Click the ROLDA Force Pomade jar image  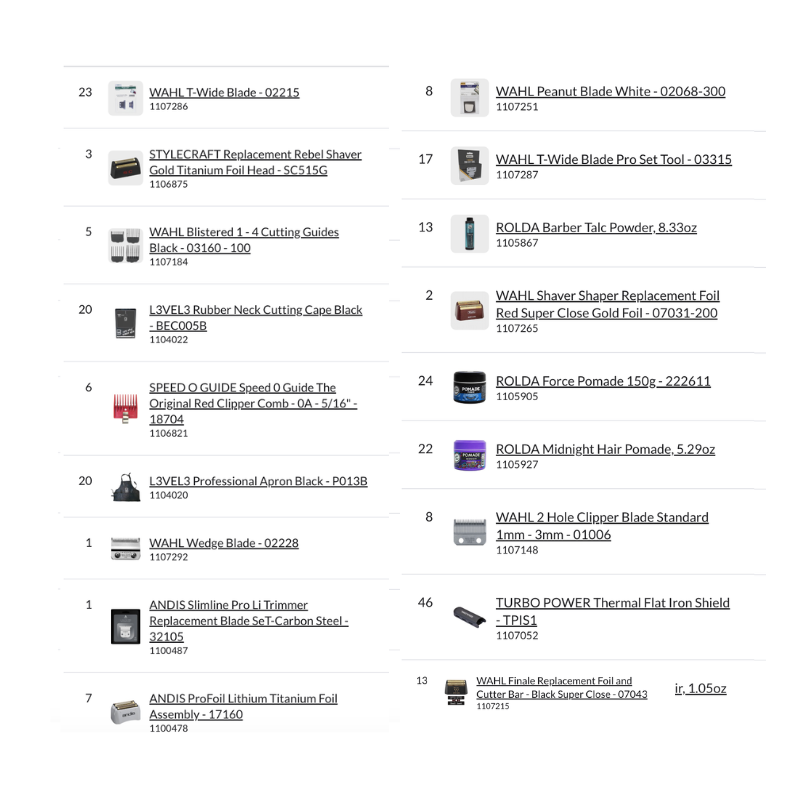469,387
